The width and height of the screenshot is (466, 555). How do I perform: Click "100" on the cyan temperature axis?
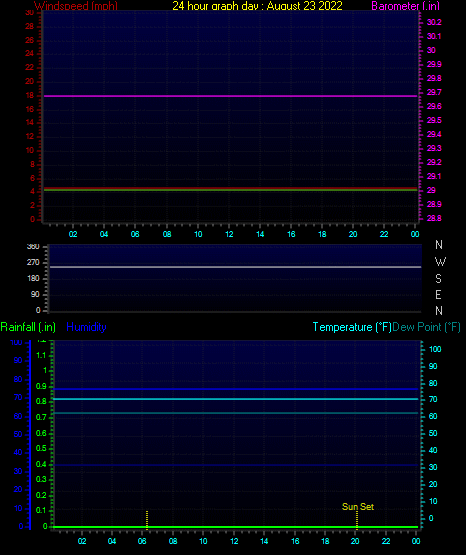435,349
